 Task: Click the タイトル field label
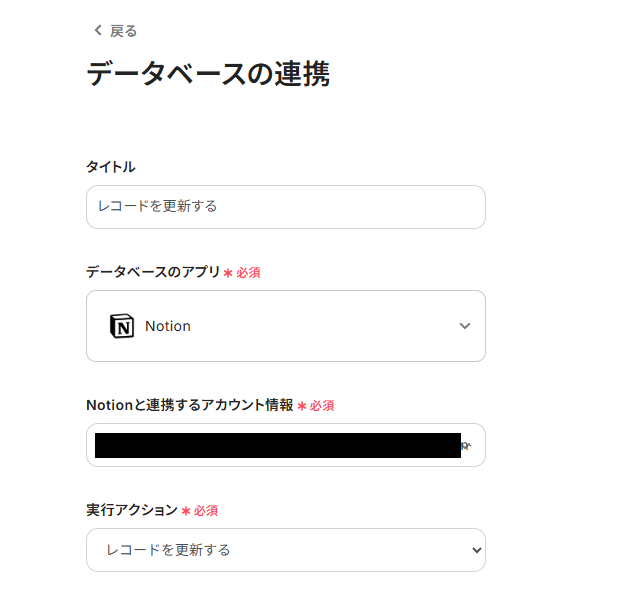click(x=110, y=167)
